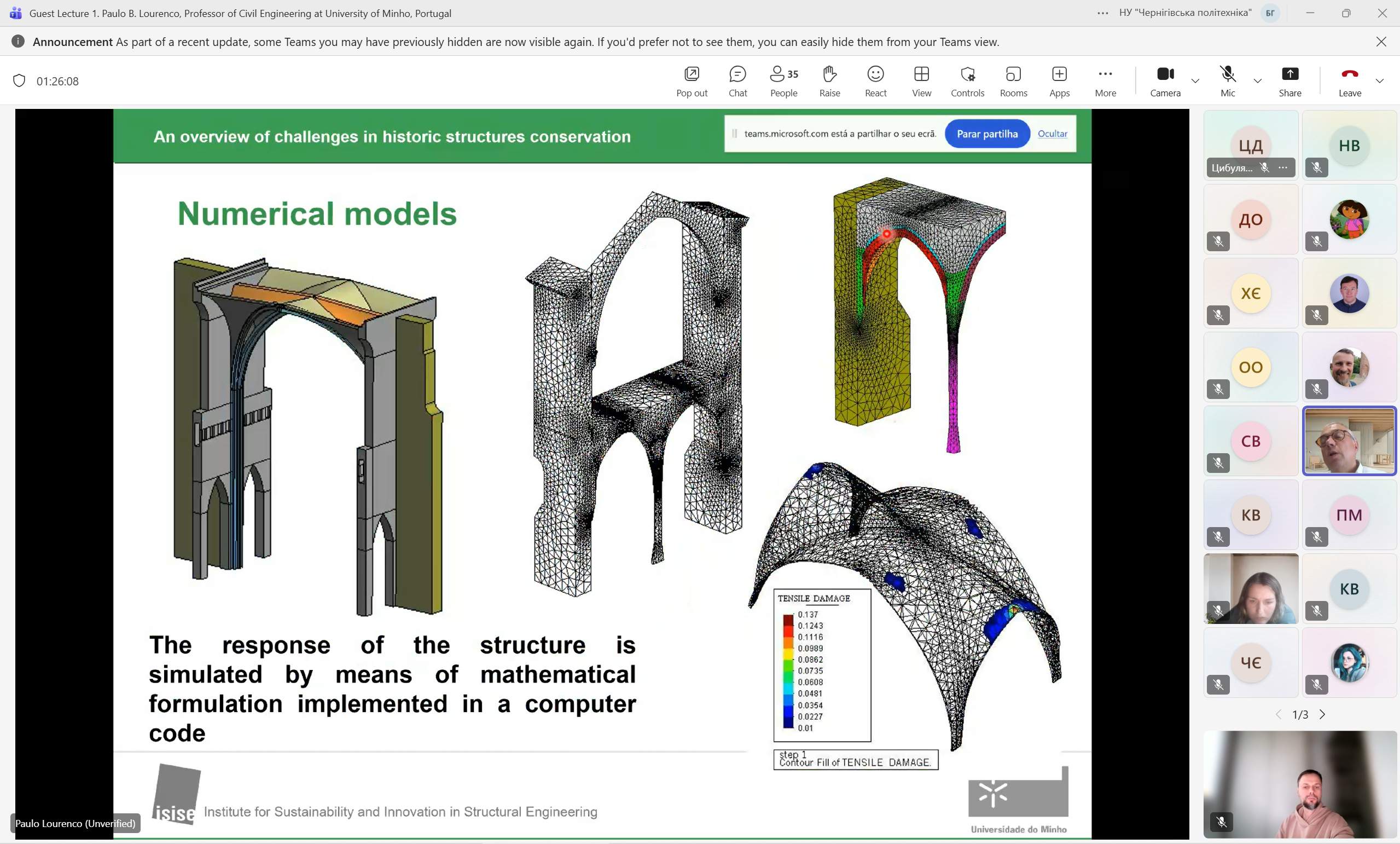Go to next participants page arrow

click(1322, 714)
